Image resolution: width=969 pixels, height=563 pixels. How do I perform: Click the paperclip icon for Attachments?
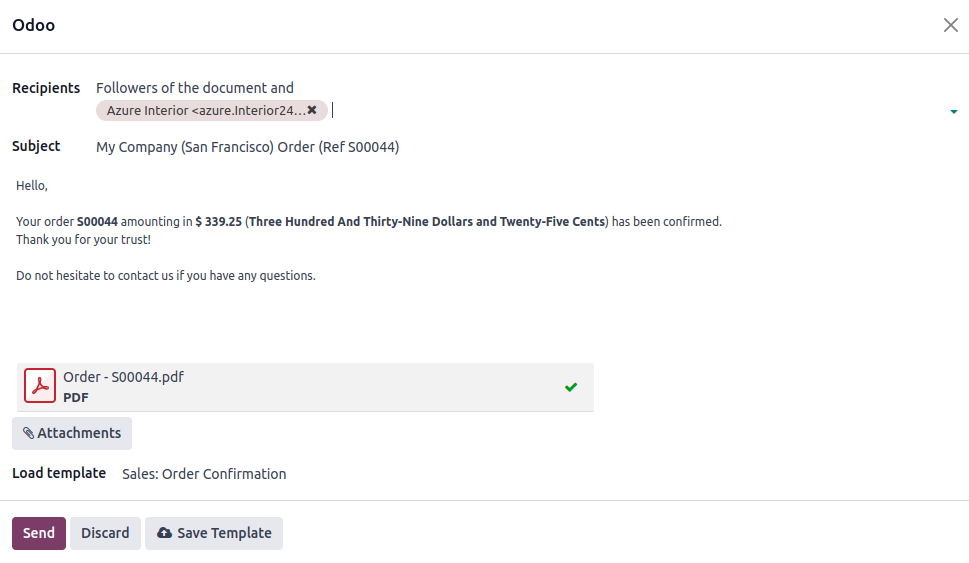(x=28, y=433)
